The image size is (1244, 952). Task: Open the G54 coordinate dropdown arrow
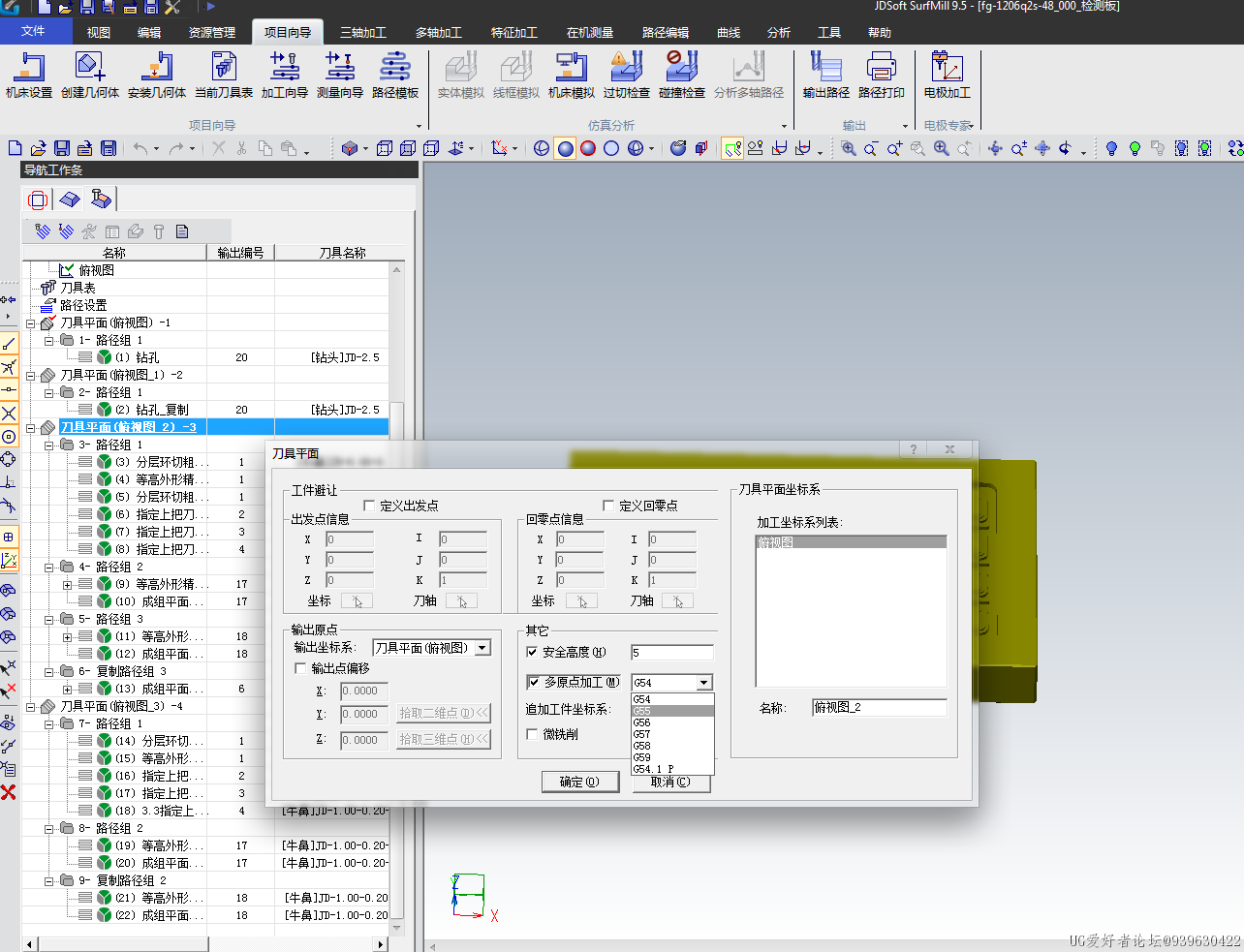[x=704, y=683]
